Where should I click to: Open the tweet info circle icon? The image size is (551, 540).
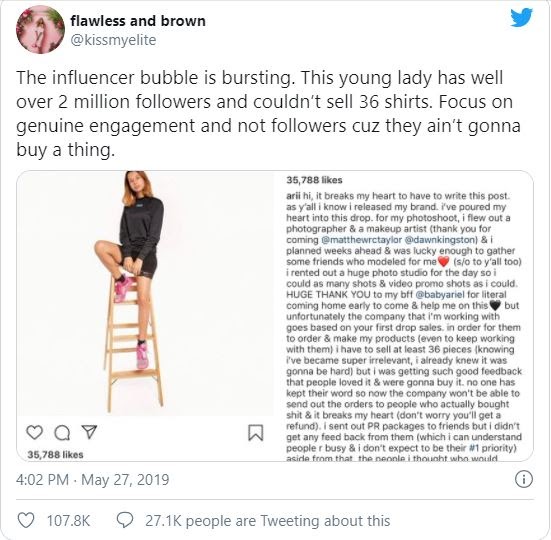click(524, 479)
